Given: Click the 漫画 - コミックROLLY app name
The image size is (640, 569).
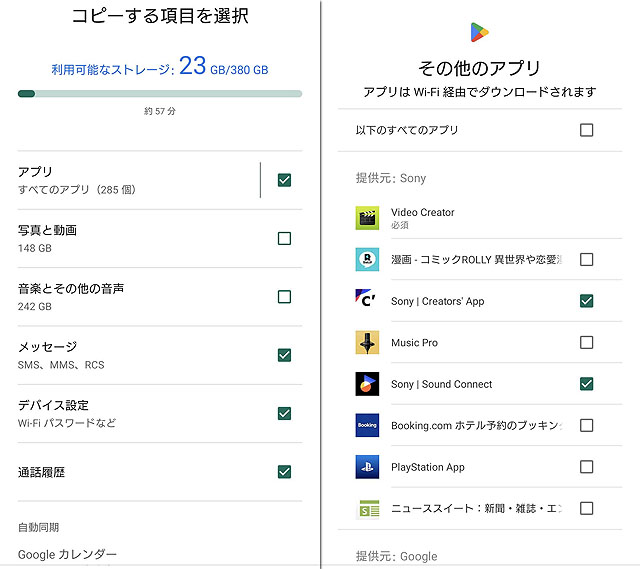Looking at the screenshot, I should [477, 260].
